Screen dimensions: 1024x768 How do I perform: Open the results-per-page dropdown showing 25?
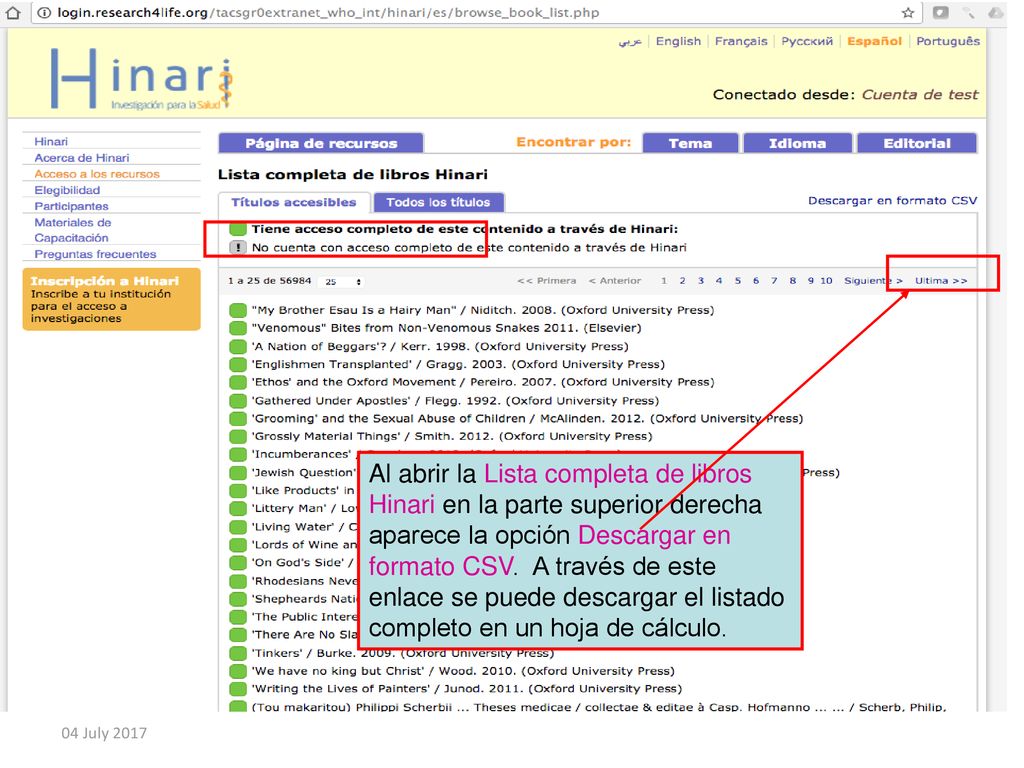[x=342, y=281]
